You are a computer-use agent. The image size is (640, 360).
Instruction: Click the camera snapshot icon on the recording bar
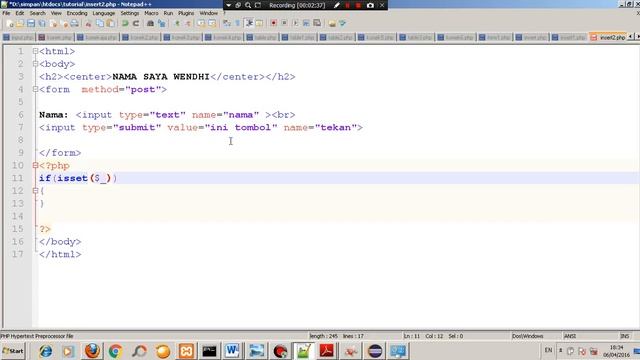(x=370, y=5)
